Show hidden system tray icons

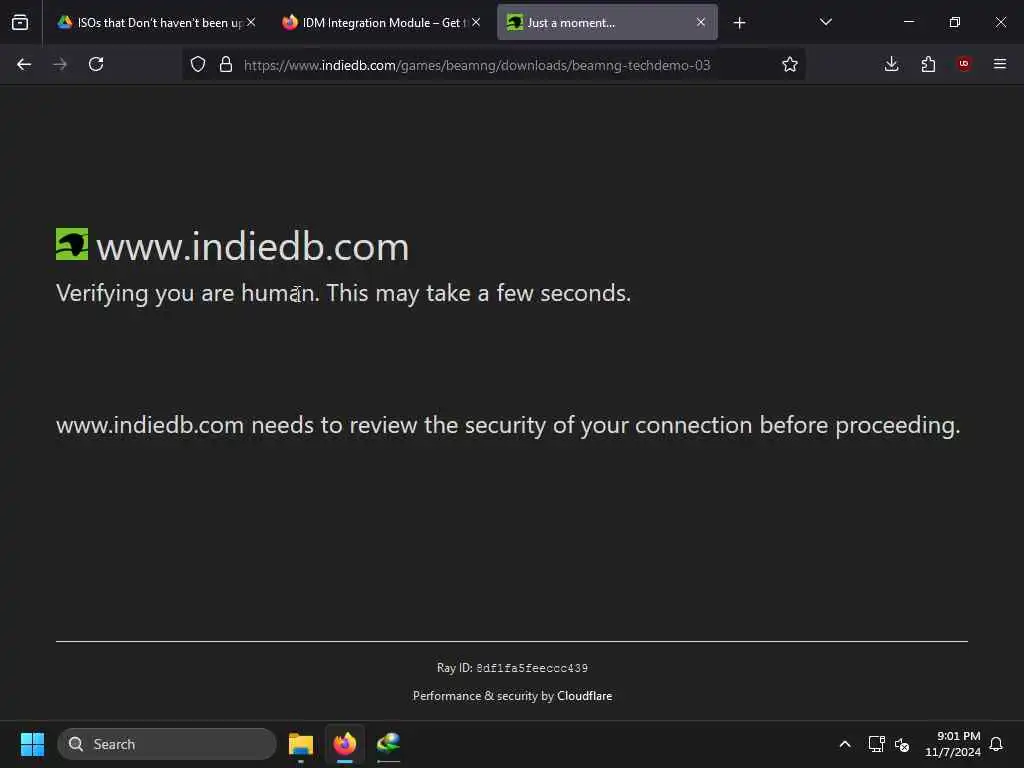pyautogui.click(x=844, y=744)
